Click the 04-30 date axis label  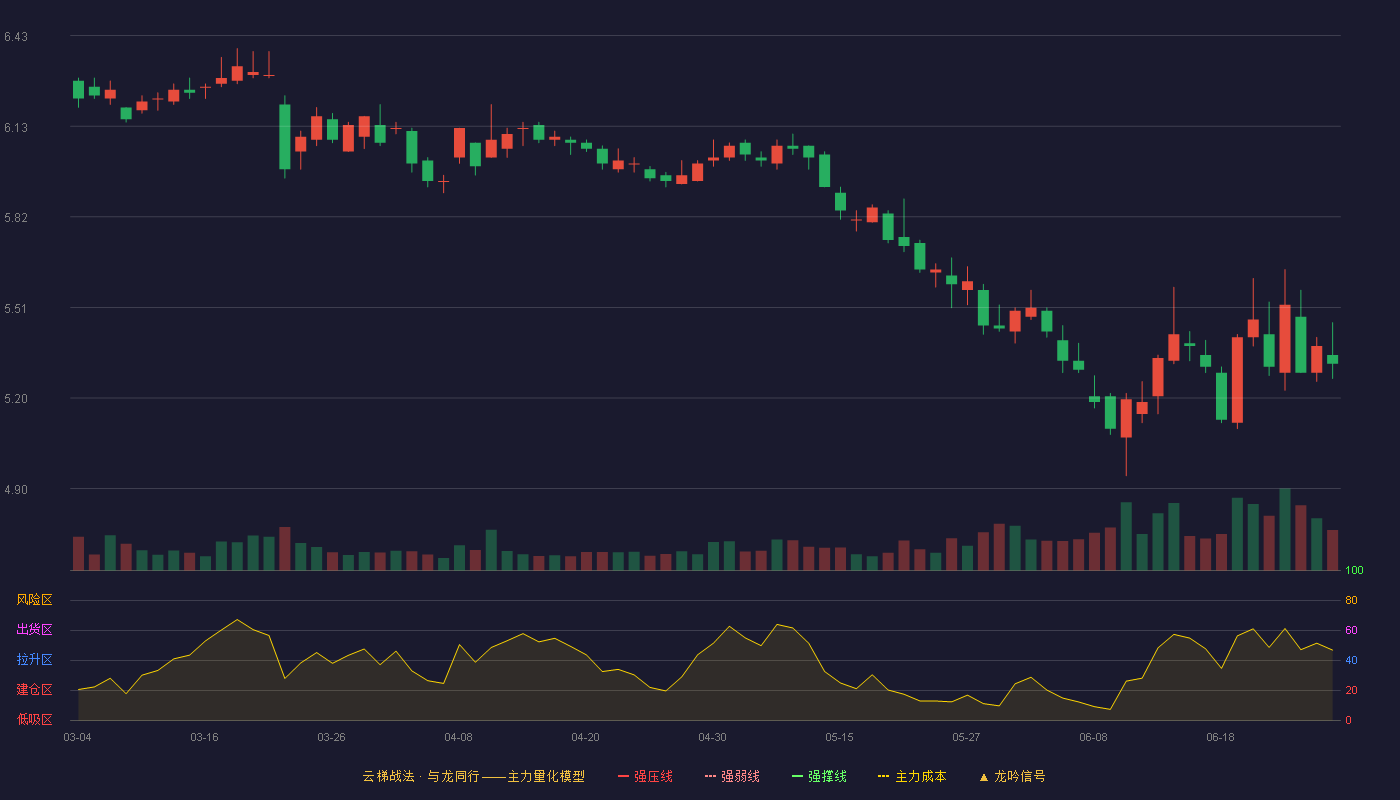coord(712,737)
